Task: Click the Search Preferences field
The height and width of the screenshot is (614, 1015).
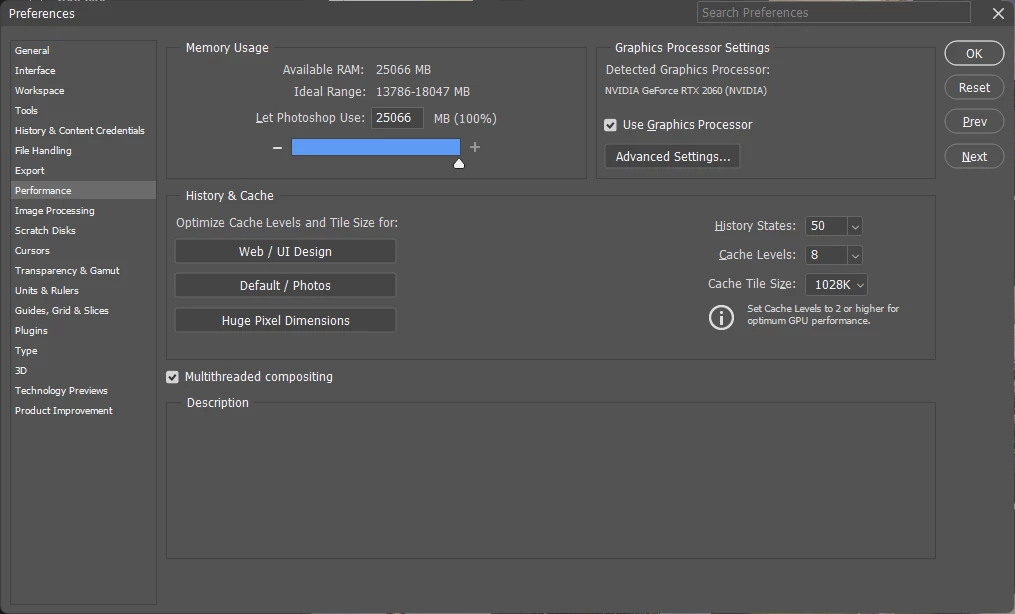Action: tap(833, 12)
